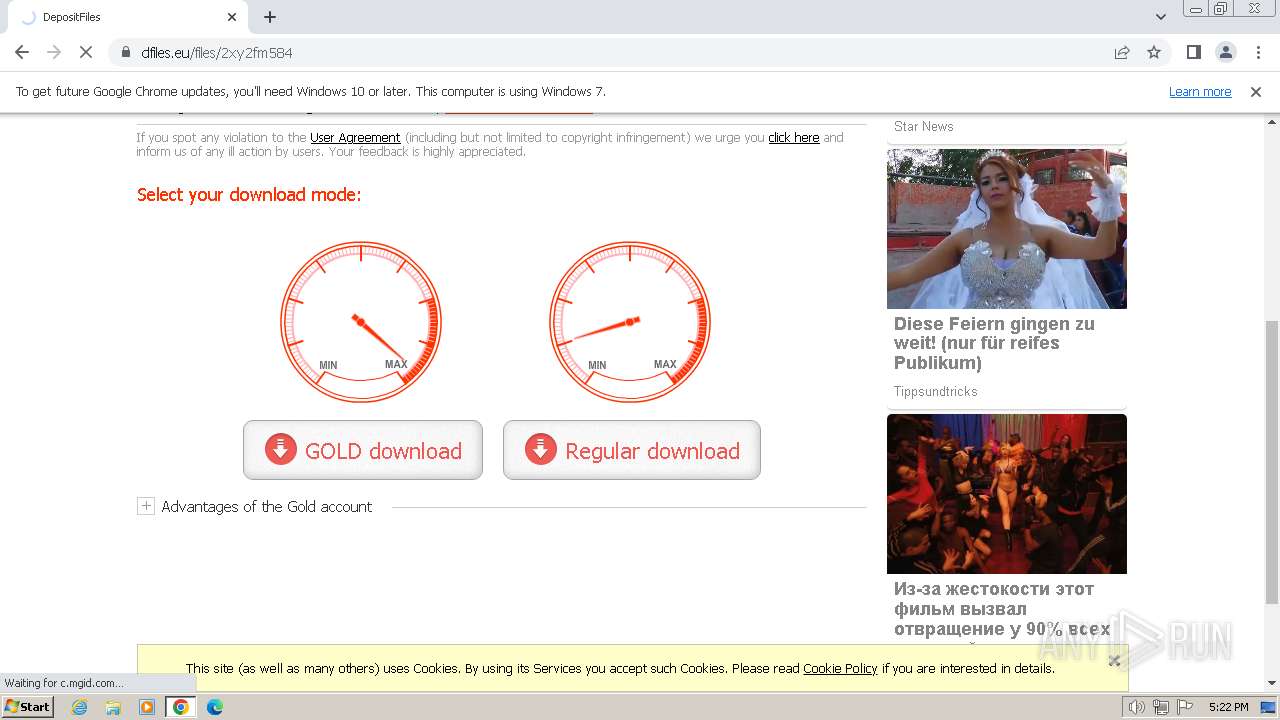Open the Windows Start menu
Screen dimensions: 1280x720
tap(28, 707)
